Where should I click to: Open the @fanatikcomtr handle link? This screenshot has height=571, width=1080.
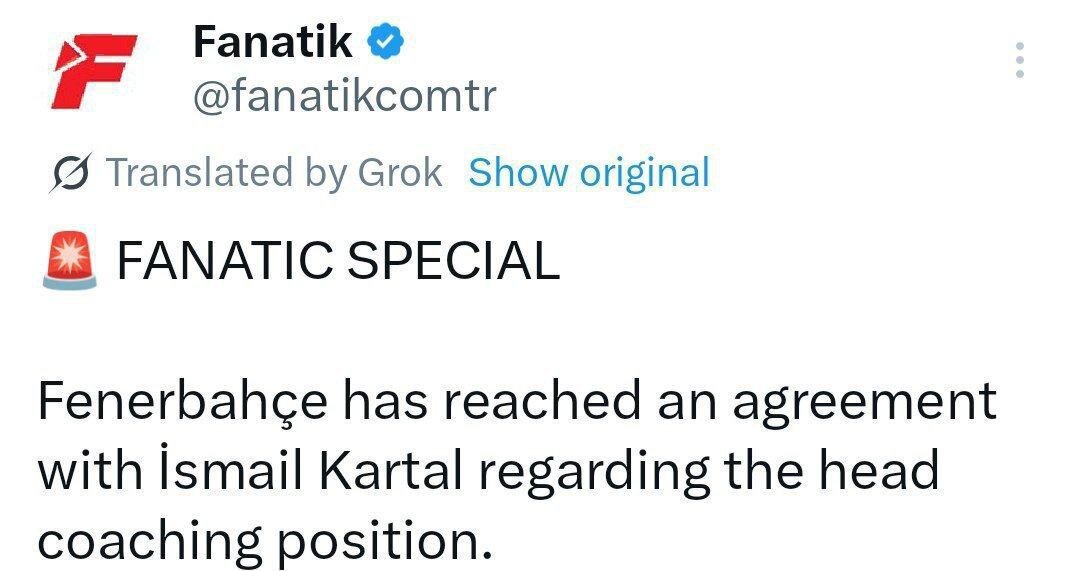tap(343, 97)
